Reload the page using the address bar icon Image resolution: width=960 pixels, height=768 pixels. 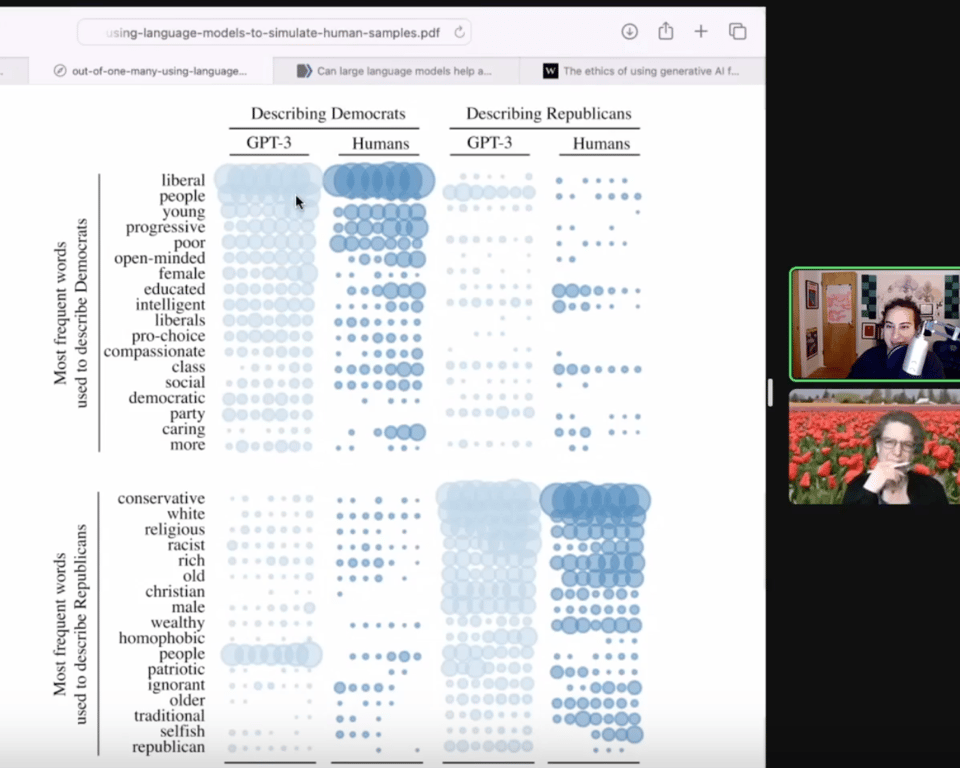coord(459,32)
